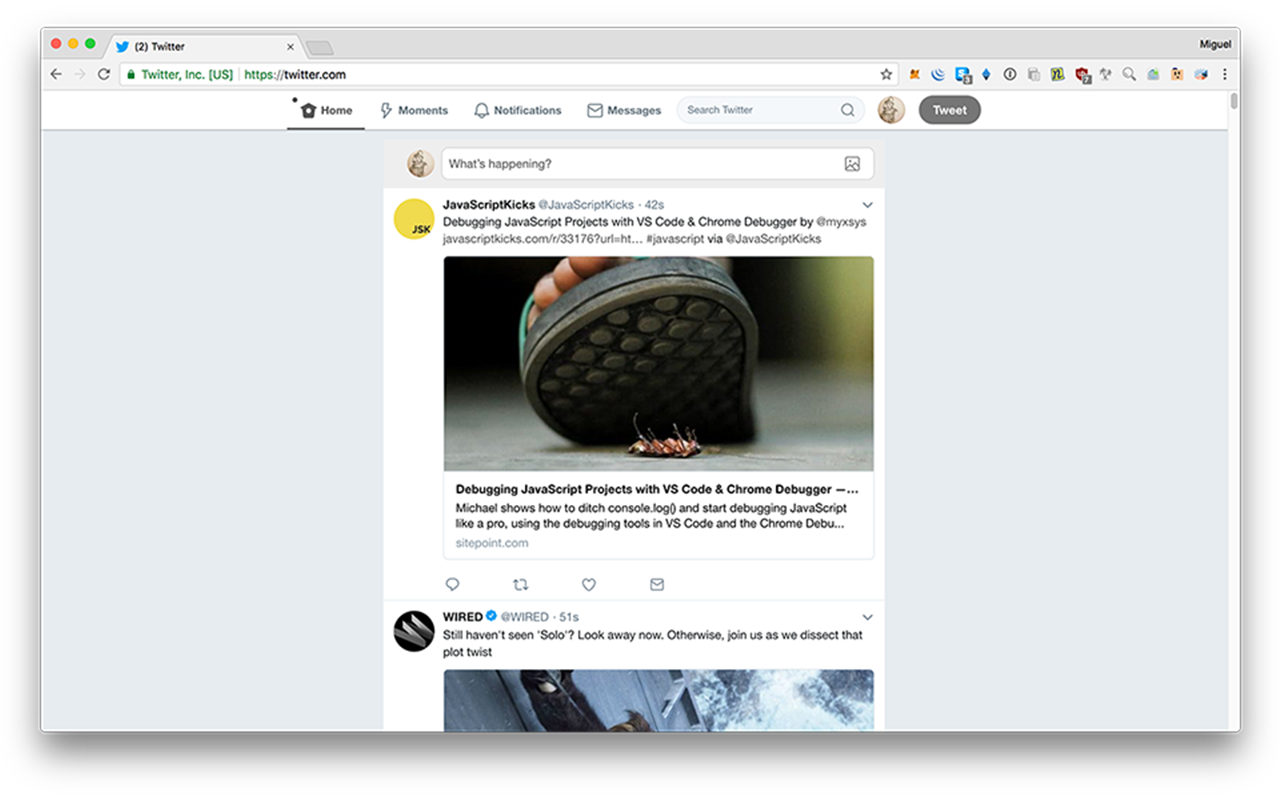The height and width of the screenshot is (800, 1280).
Task: Open the @myxsys mention link
Action: [841, 222]
